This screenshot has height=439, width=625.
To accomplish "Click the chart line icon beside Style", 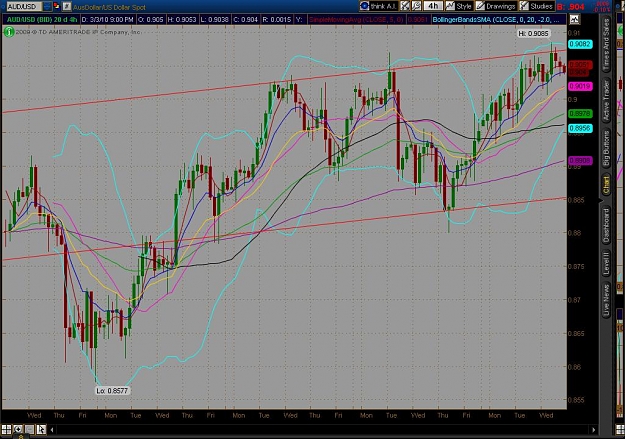I will (x=450, y=6).
